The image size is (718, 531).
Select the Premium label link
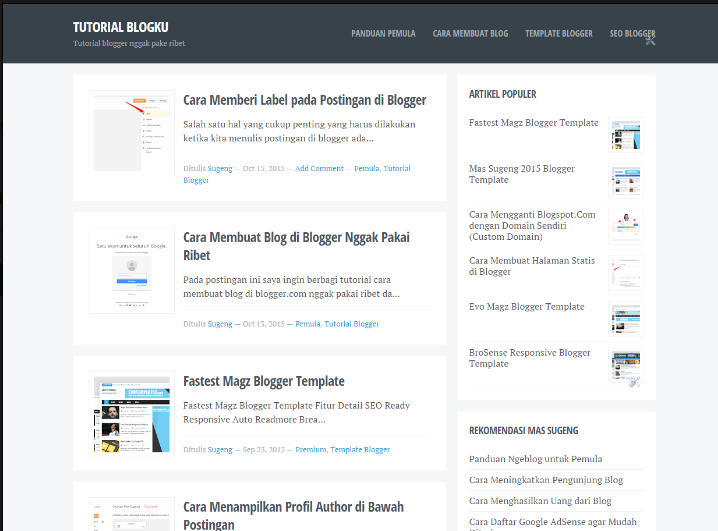tap(310, 449)
